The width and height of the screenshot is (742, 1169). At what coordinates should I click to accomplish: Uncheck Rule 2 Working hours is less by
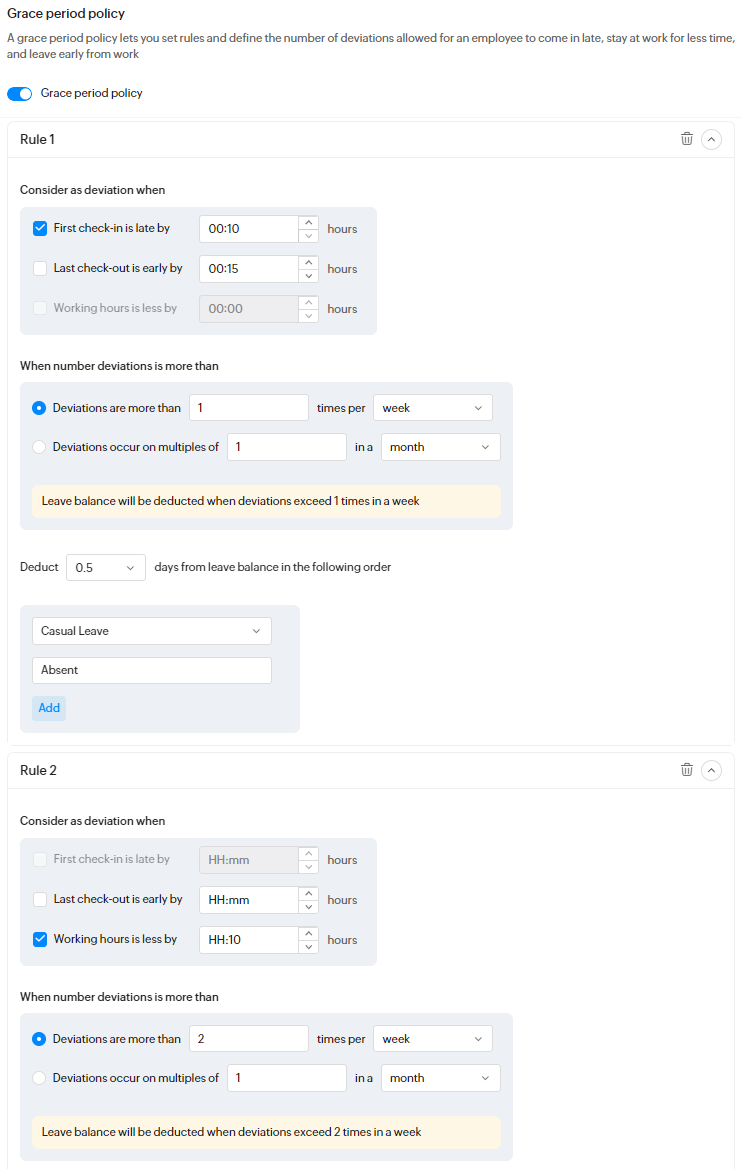[x=40, y=939]
